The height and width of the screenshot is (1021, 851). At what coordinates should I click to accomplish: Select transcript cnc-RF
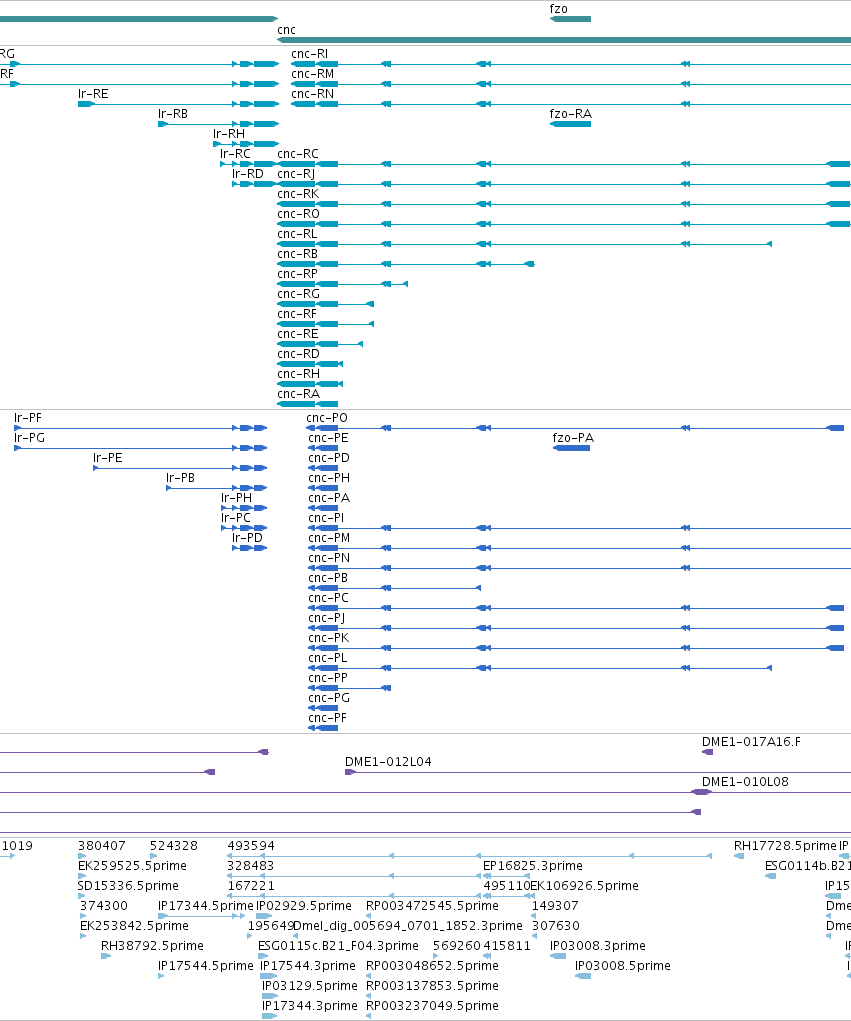coord(297,314)
